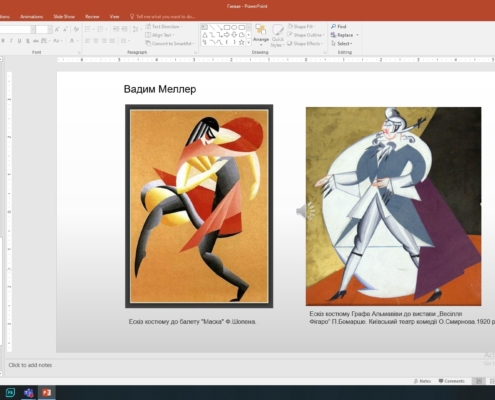Toggle Italic formatting
The image size is (495, 400).
pos(11,41)
